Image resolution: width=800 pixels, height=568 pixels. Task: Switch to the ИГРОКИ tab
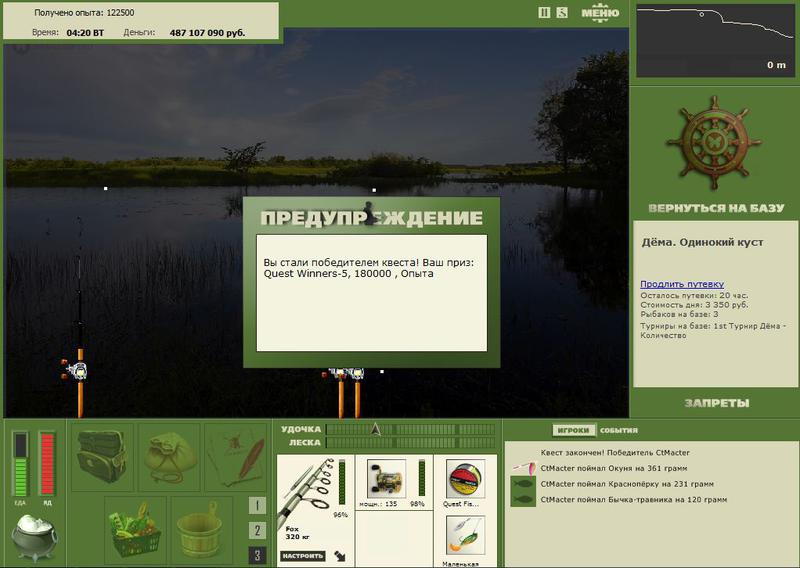[x=573, y=430]
